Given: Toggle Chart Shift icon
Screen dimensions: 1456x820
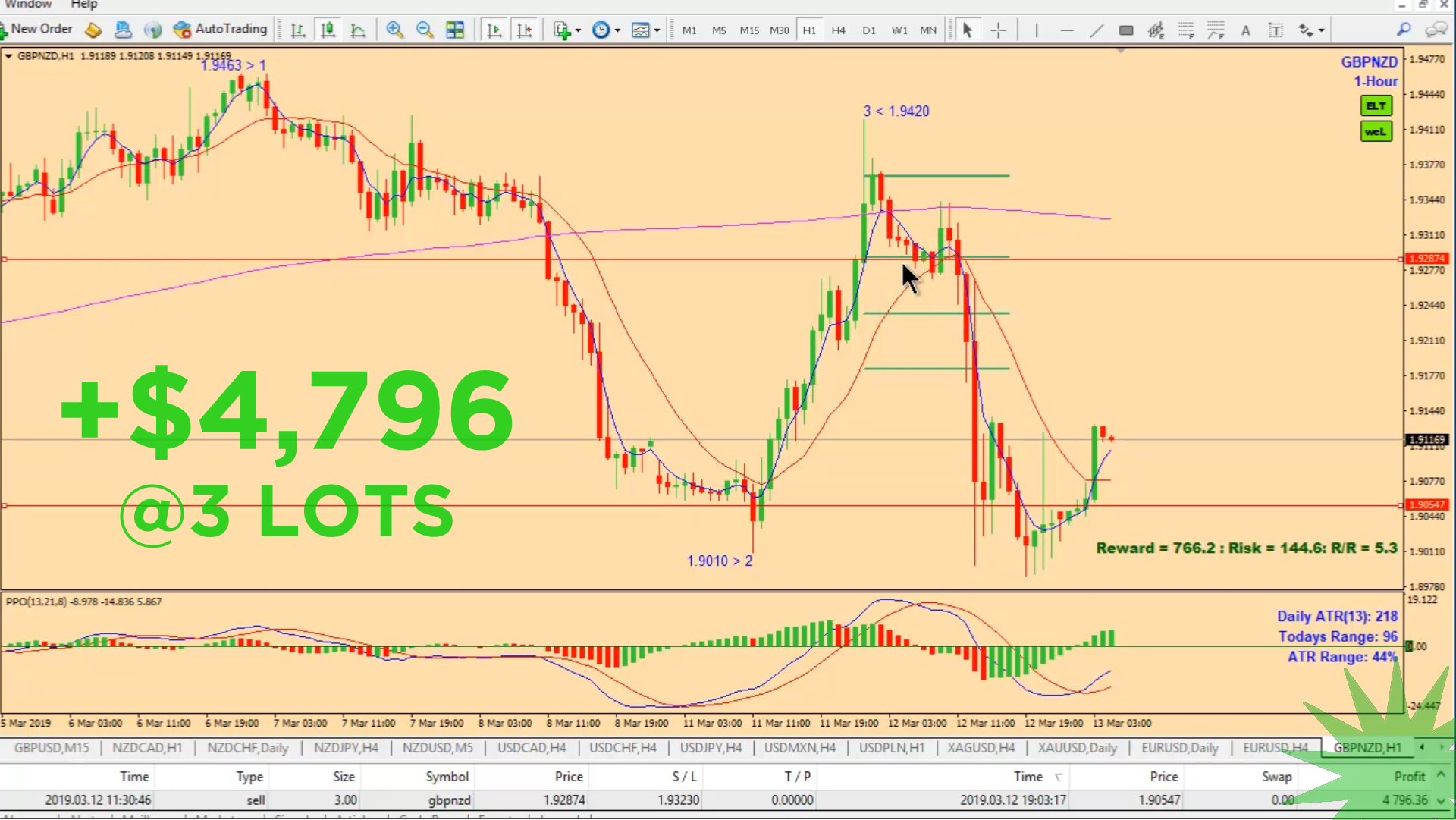Looking at the screenshot, I should click(x=524, y=30).
